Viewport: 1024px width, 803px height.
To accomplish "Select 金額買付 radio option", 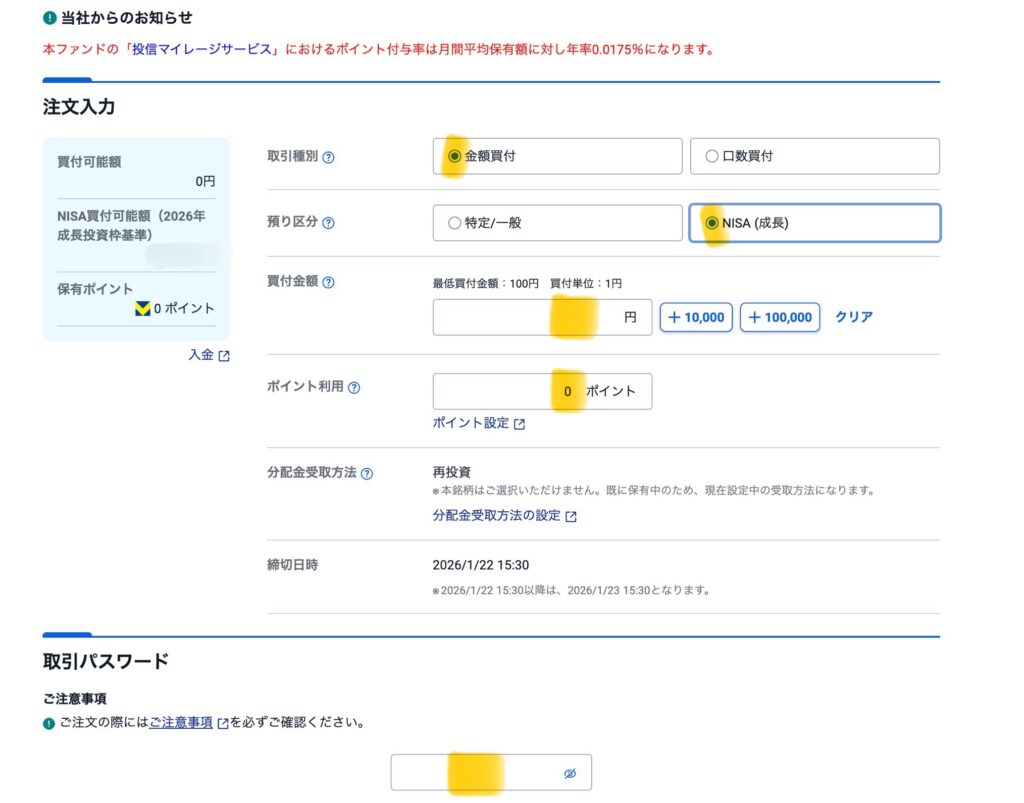I will point(455,156).
